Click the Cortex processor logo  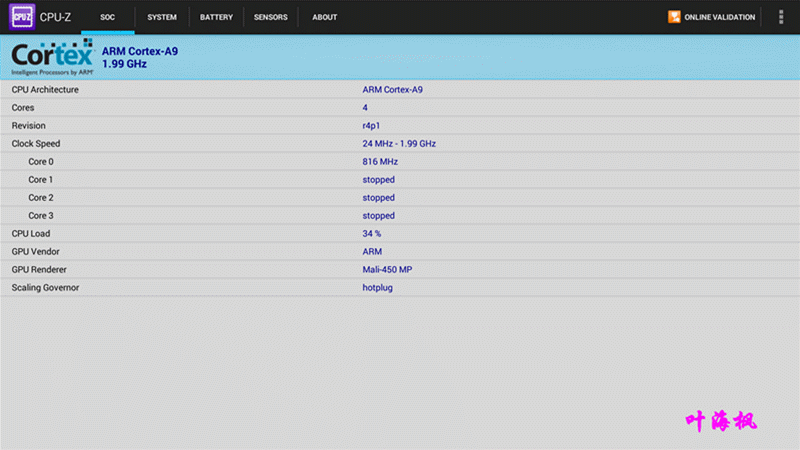[52, 57]
